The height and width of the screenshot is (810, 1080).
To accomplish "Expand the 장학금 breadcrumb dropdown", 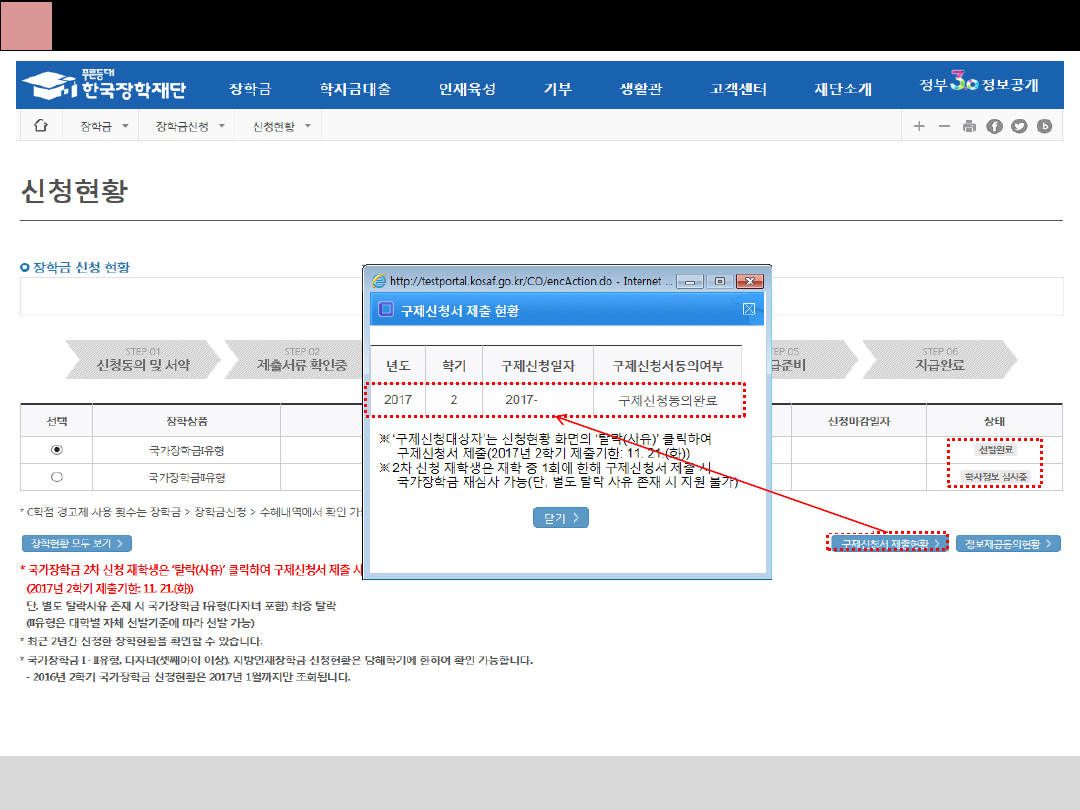I will click(x=104, y=126).
